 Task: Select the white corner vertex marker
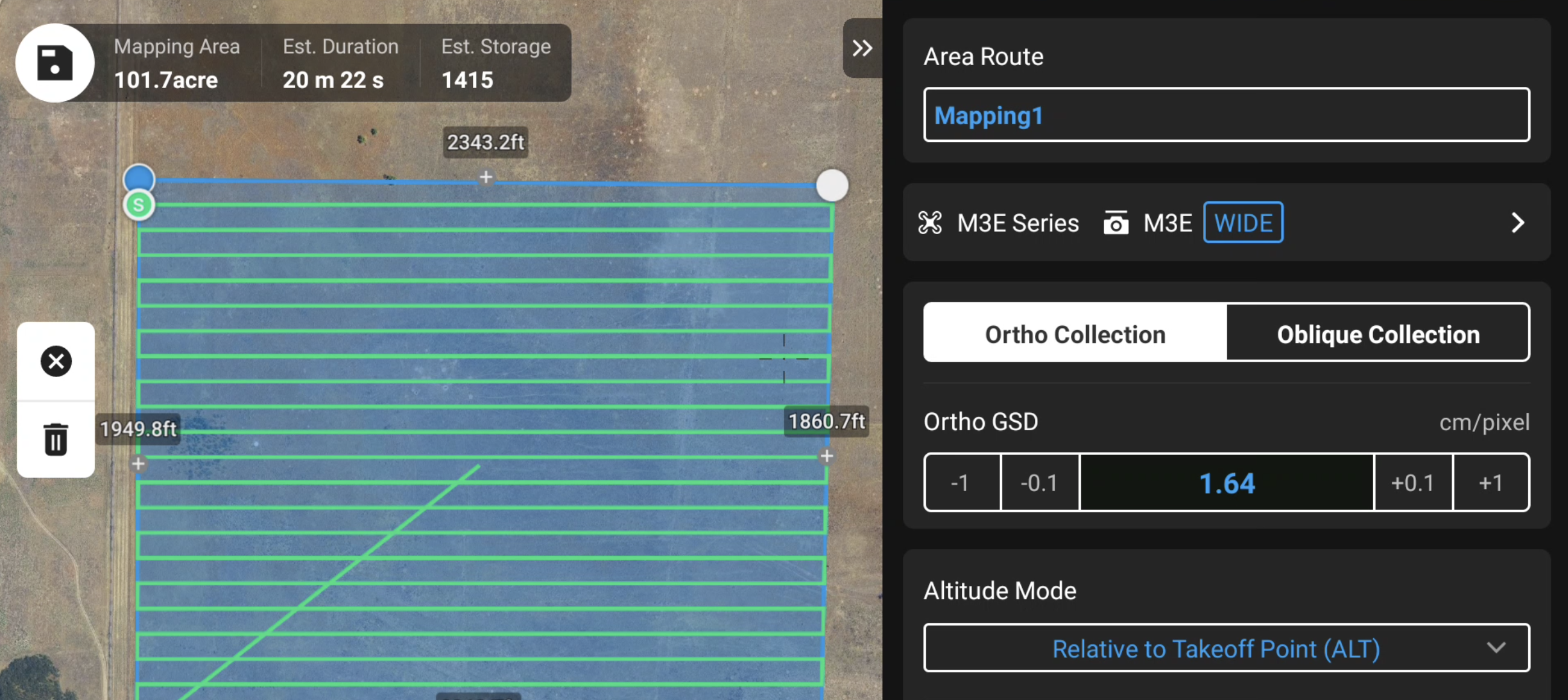click(x=832, y=185)
